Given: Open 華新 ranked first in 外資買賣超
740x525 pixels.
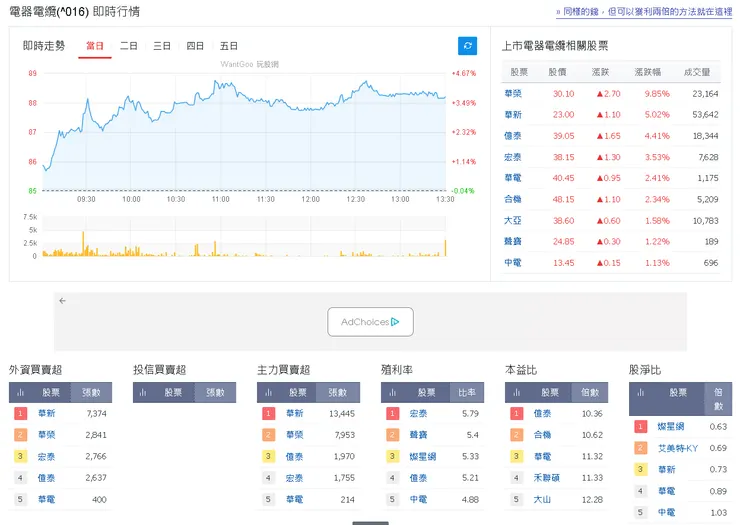Looking at the screenshot, I should (x=46, y=414).
